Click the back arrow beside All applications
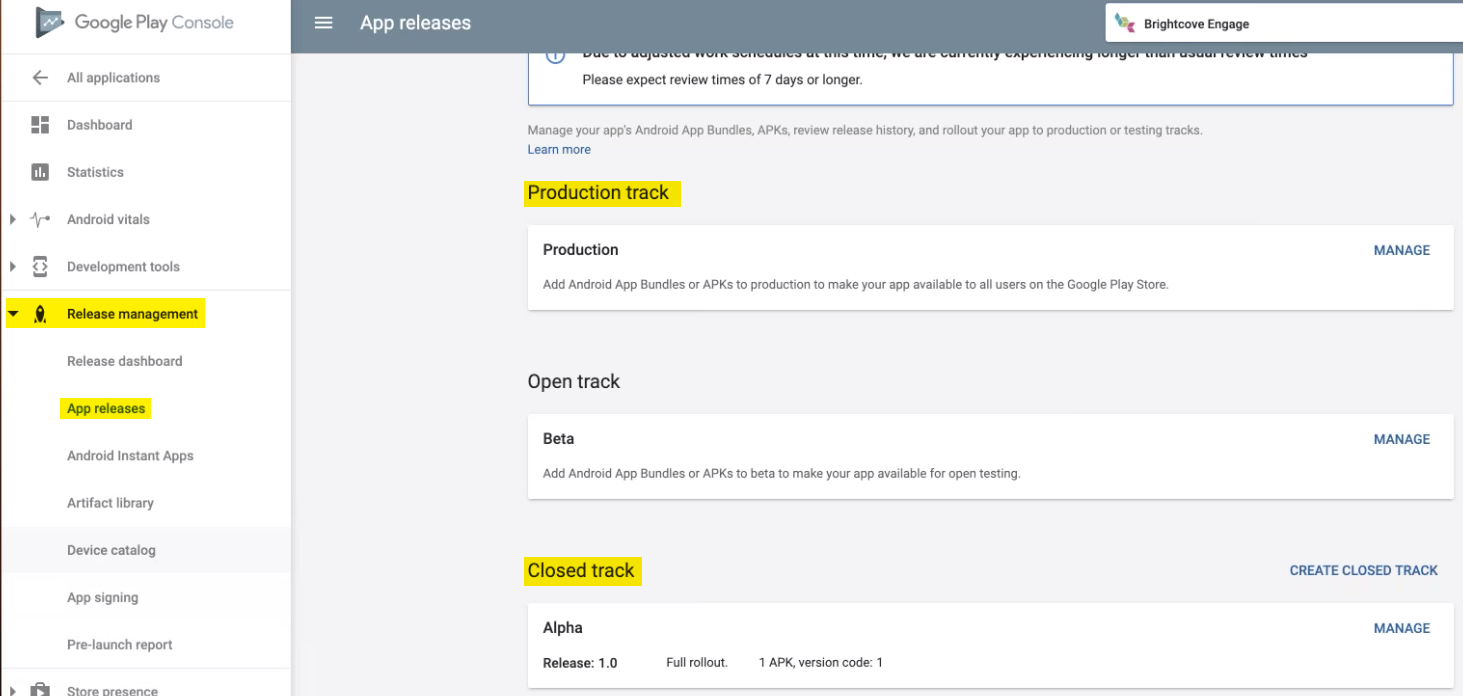This screenshot has height=696, width=1463. click(x=40, y=77)
